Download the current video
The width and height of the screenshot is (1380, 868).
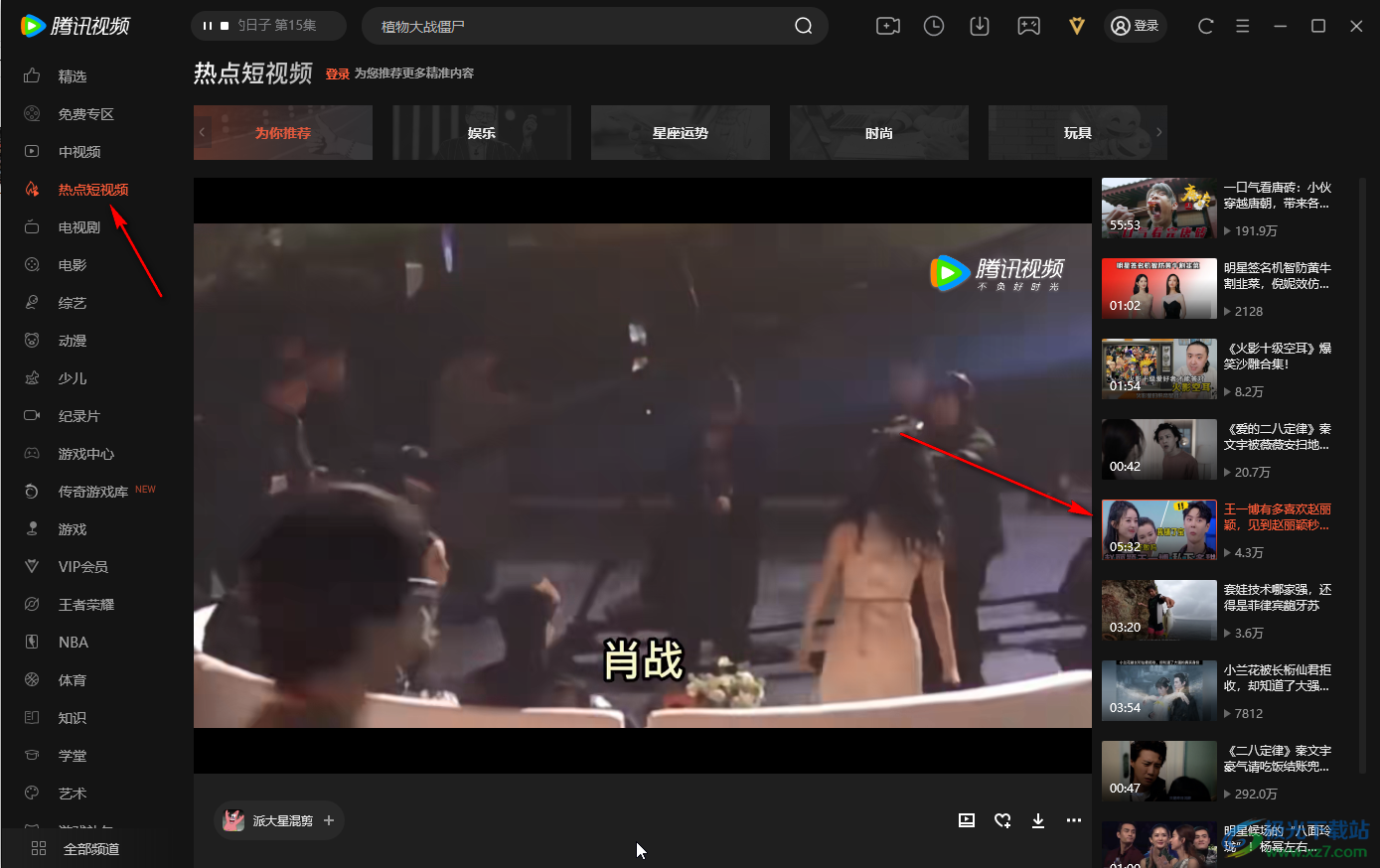pyautogui.click(x=1038, y=820)
